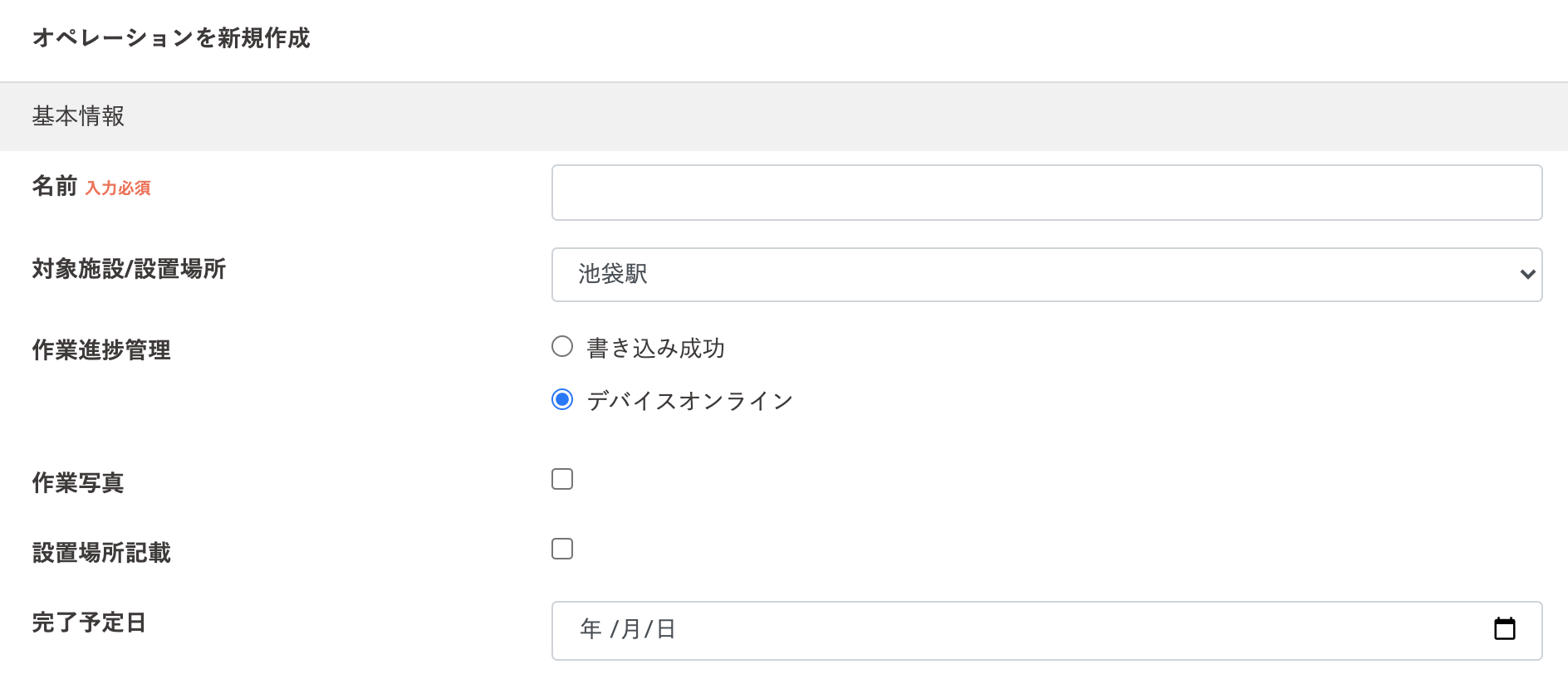Image resolution: width=1568 pixels, height=674 pixels.
Task: Select the 書き込み成功 radio button
Action: (x=562, y=347)
